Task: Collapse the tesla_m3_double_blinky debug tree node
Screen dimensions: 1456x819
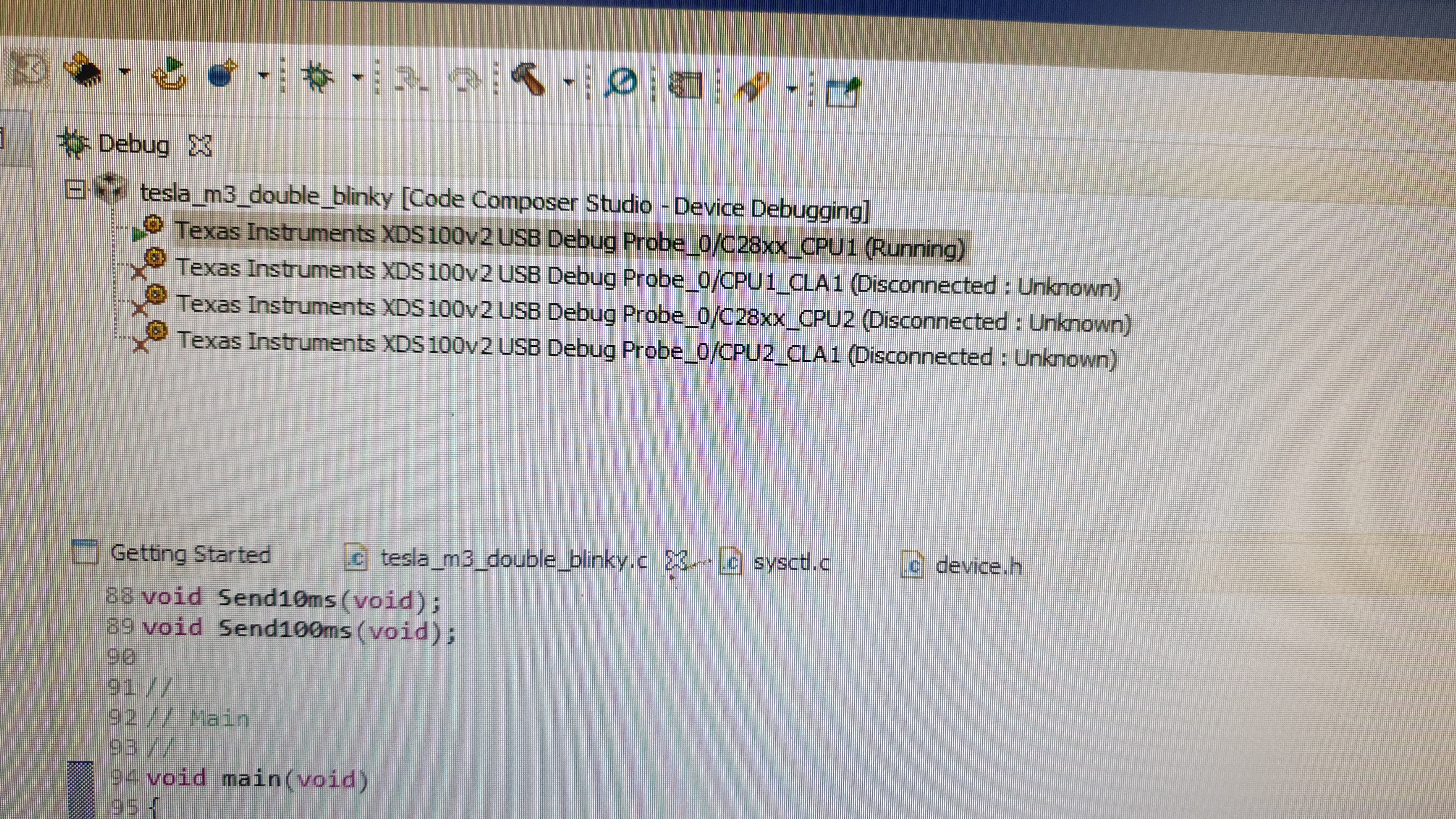Action: pos(75,189)
